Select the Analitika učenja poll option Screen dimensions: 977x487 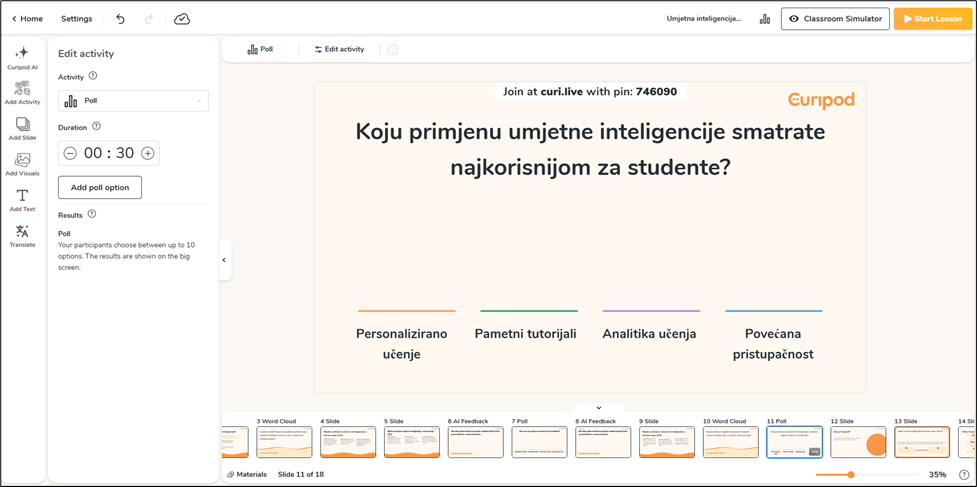pos(649,334)
